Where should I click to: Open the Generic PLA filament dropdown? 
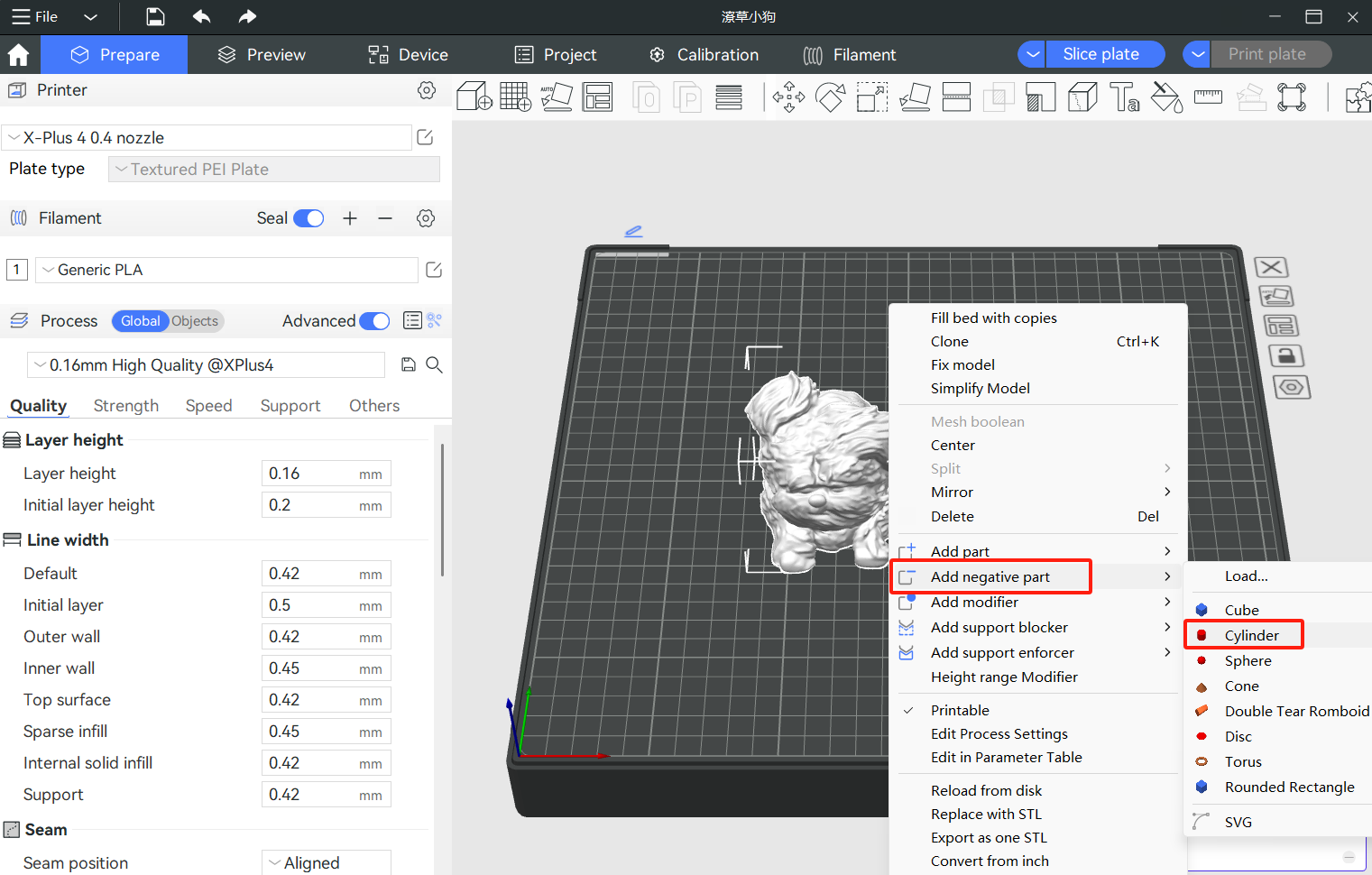[226, 270]
